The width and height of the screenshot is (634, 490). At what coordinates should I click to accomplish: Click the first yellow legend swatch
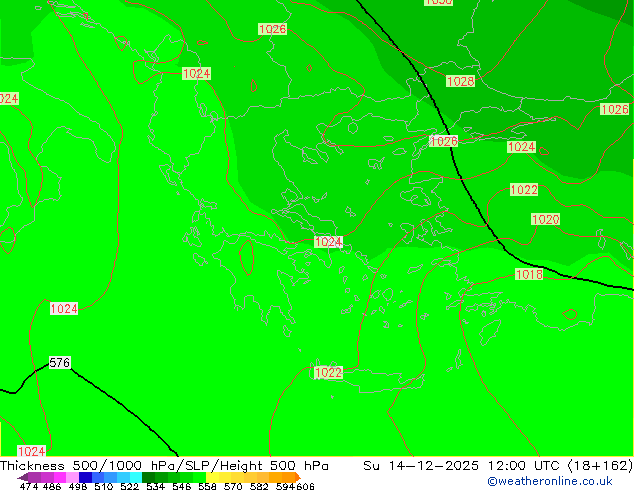point(212,477)
